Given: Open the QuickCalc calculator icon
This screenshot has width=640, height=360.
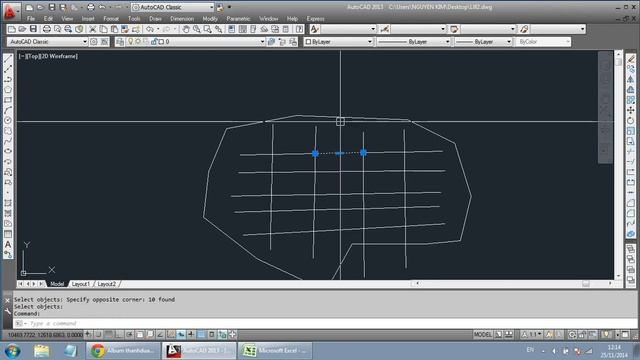Looking at the screenshot, I should click(x=286, y=29).
